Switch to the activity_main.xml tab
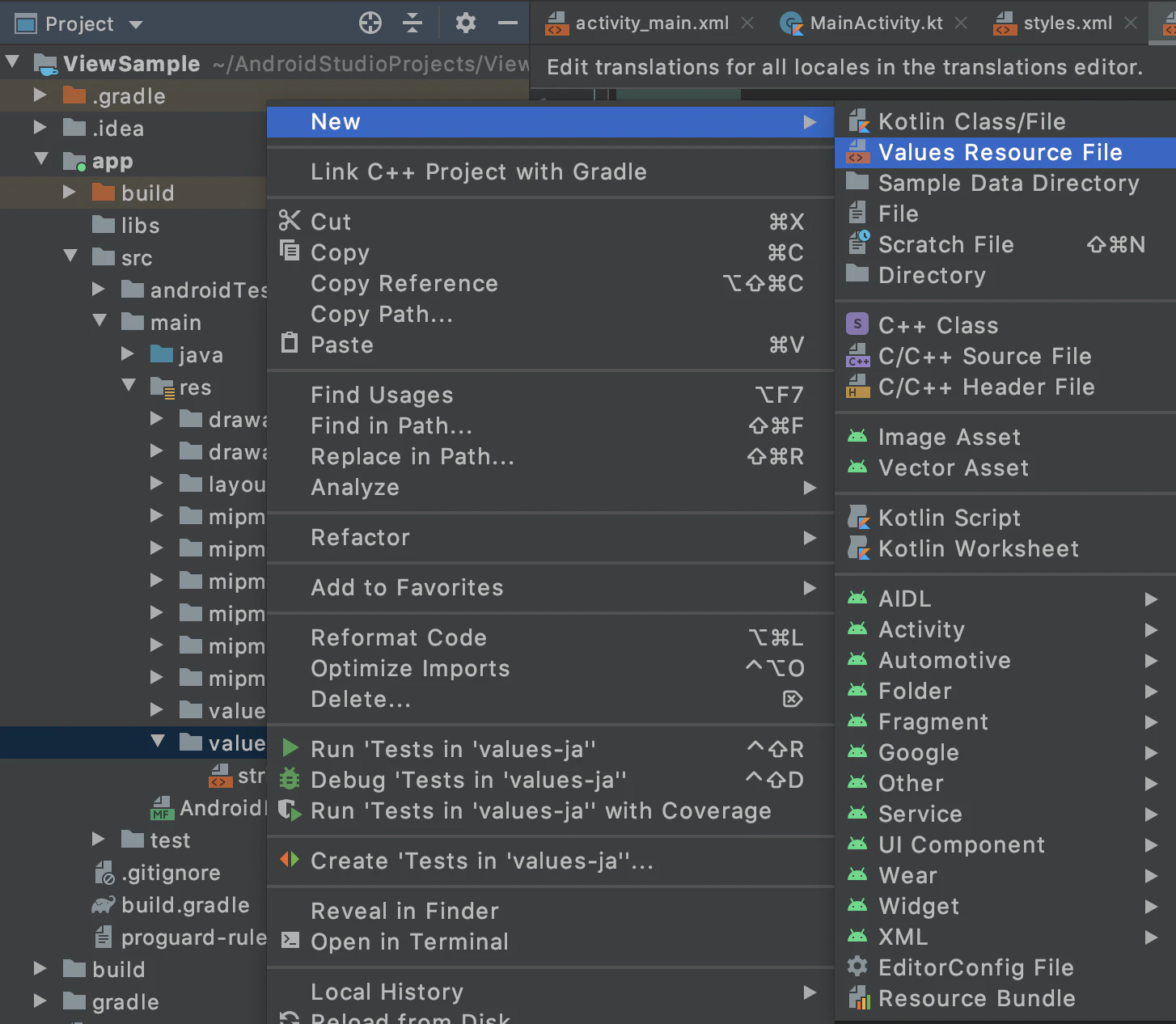 [652, 23]
